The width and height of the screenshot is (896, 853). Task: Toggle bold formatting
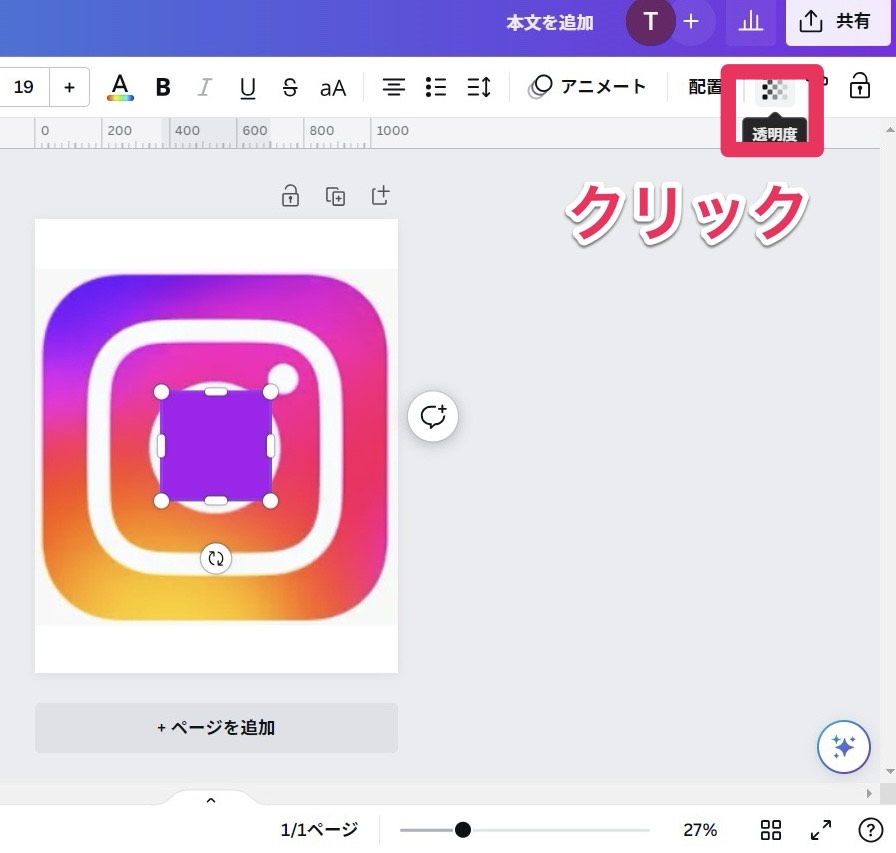click(x=163, y=87)
